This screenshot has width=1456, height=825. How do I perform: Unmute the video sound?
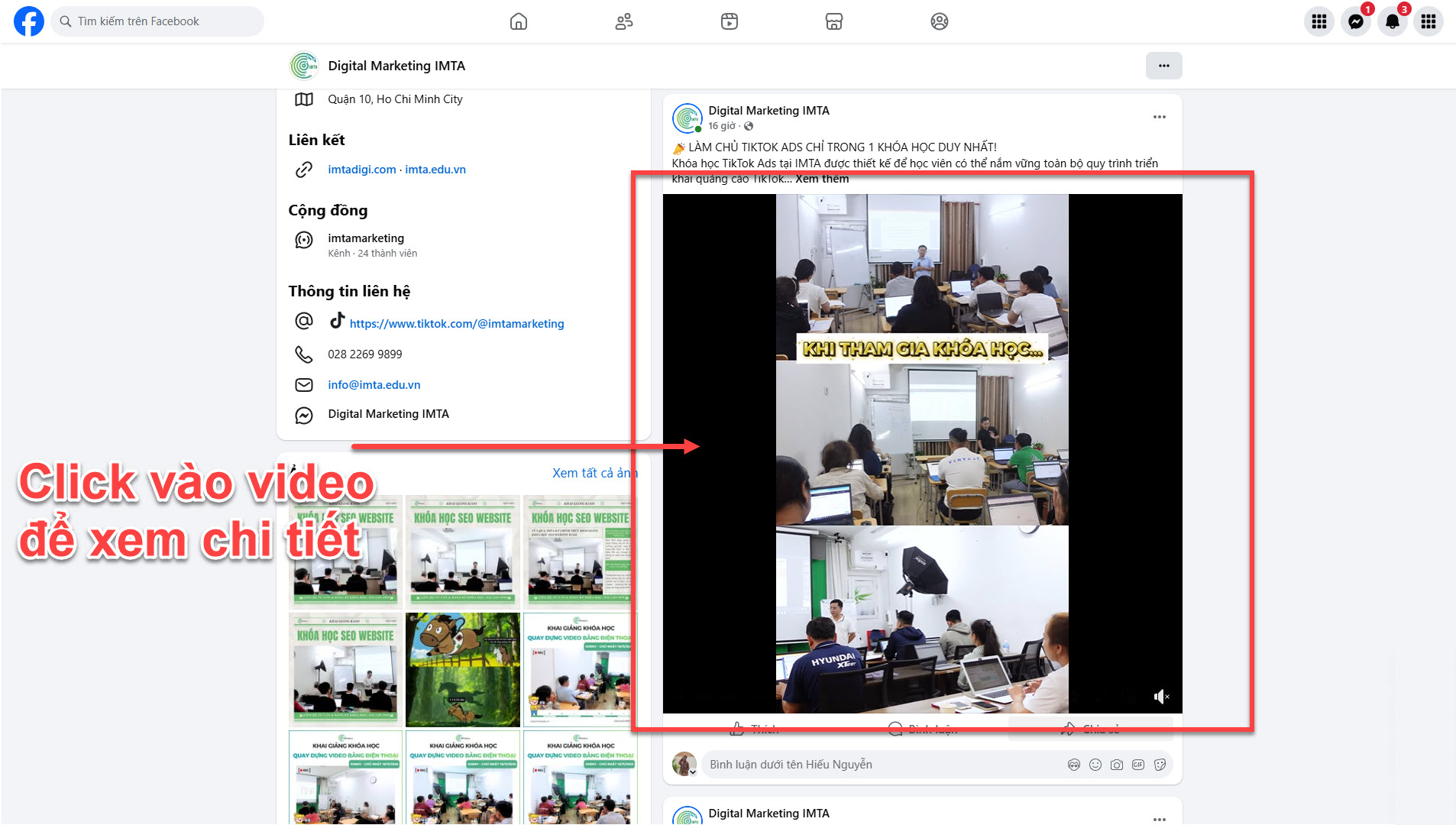tap(1162, 696)
